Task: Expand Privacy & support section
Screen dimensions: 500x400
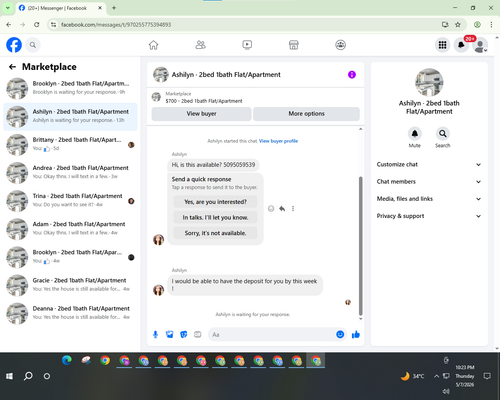Action: pyautogui.click(x=429, y=216)
